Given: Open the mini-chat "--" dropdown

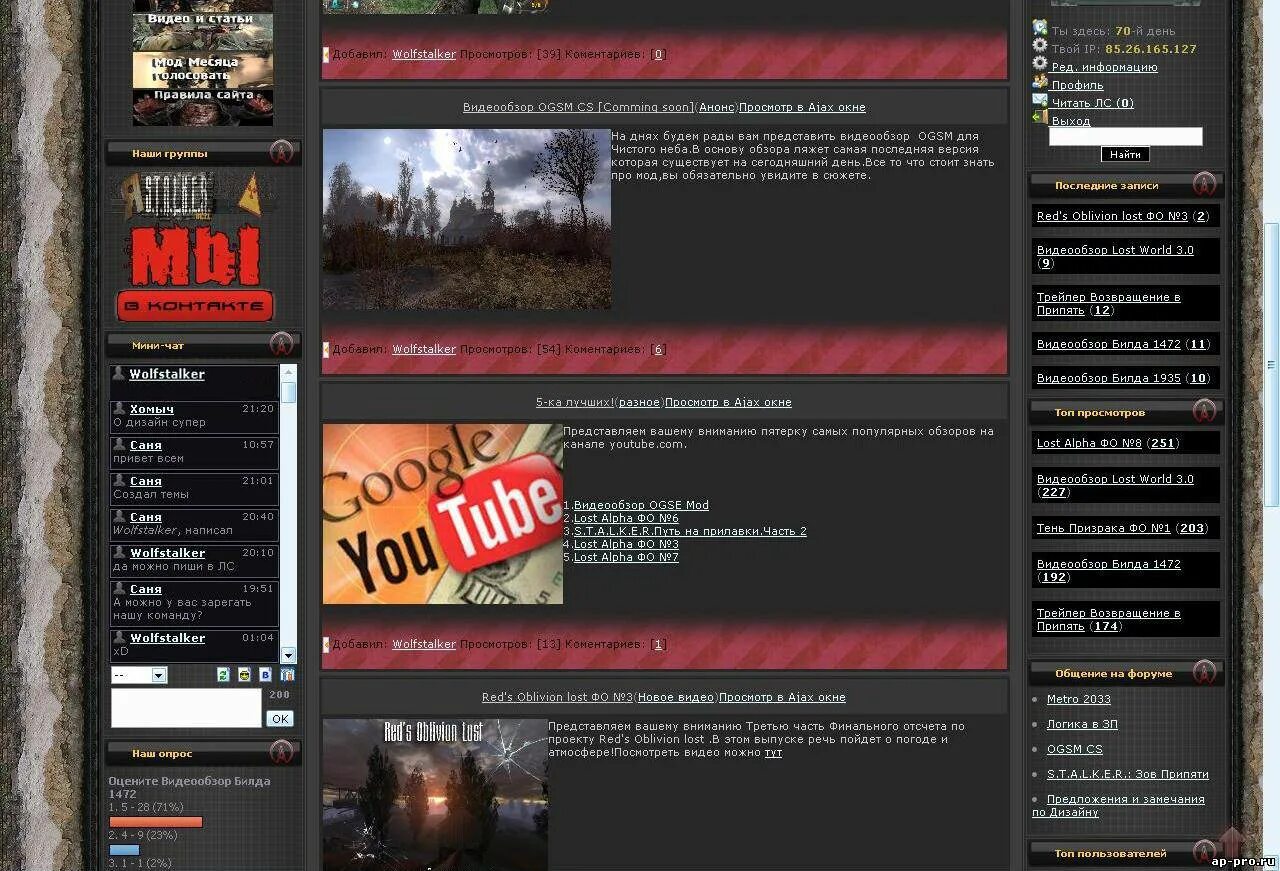Looking at the screenshot, I should pyautogui.click(x=139, y=675).
